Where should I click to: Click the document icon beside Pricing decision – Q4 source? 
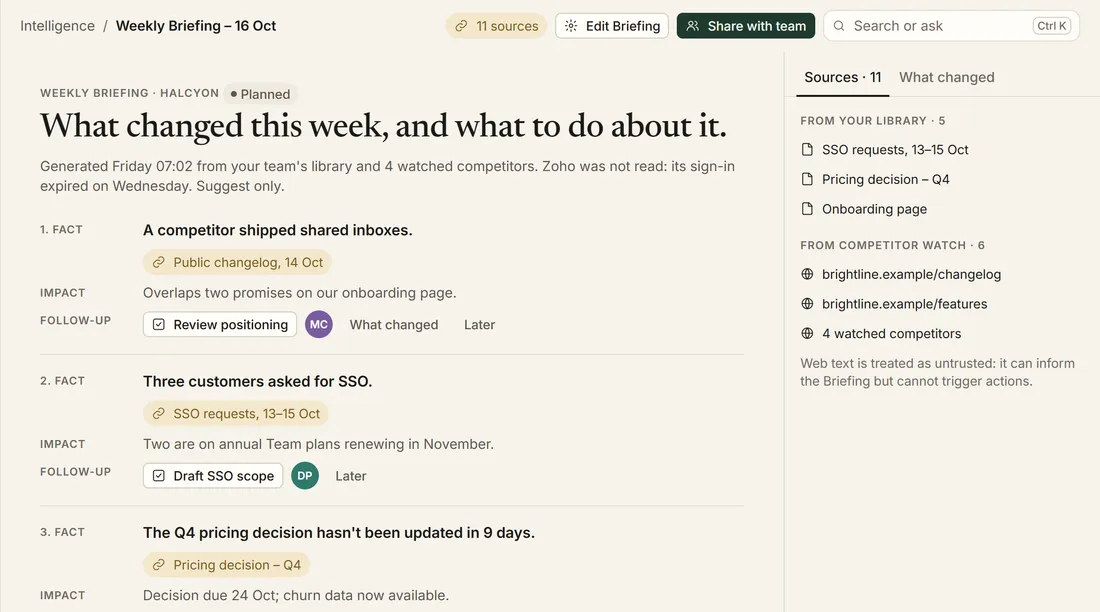point(807,179)
